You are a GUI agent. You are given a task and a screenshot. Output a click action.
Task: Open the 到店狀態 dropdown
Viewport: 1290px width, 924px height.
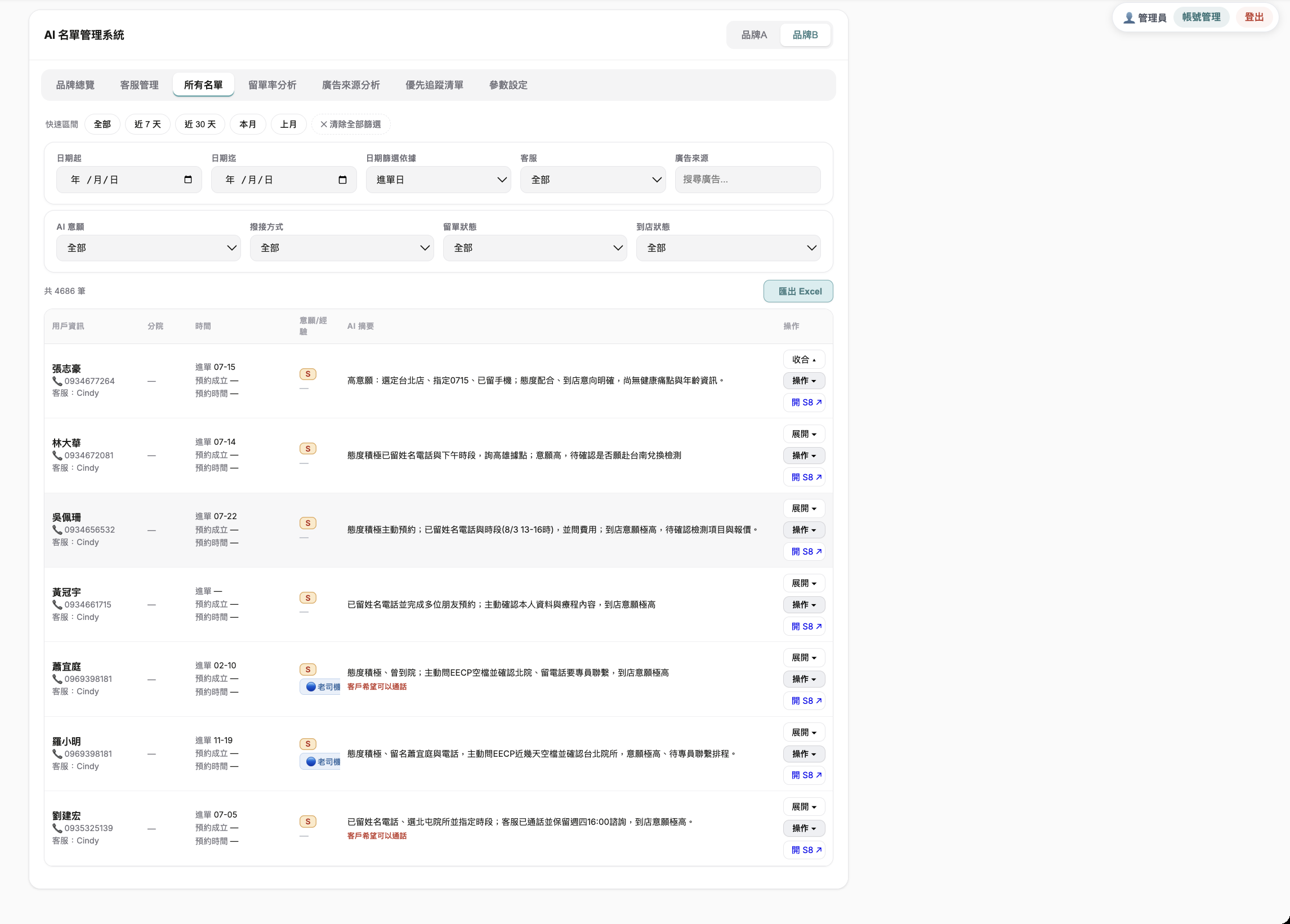pos(728,248)
